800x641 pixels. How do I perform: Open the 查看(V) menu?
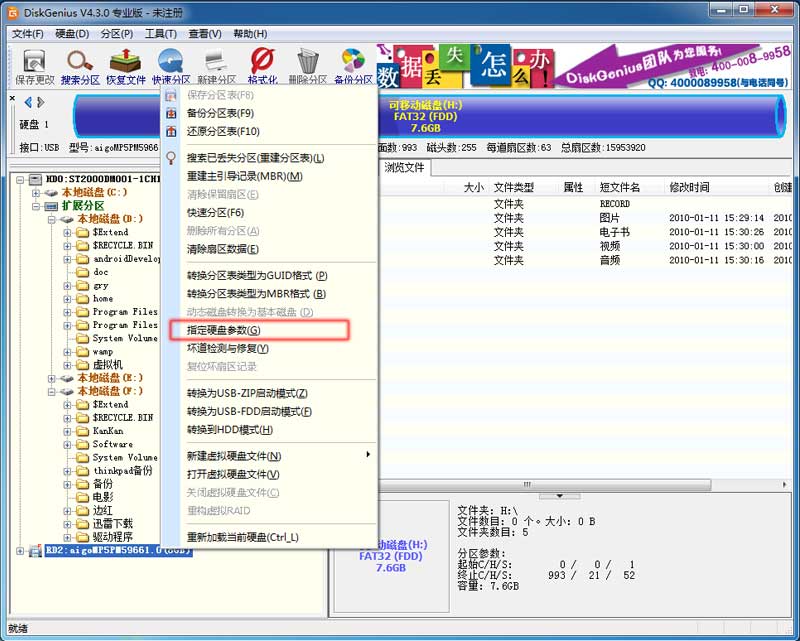[205, 34]
